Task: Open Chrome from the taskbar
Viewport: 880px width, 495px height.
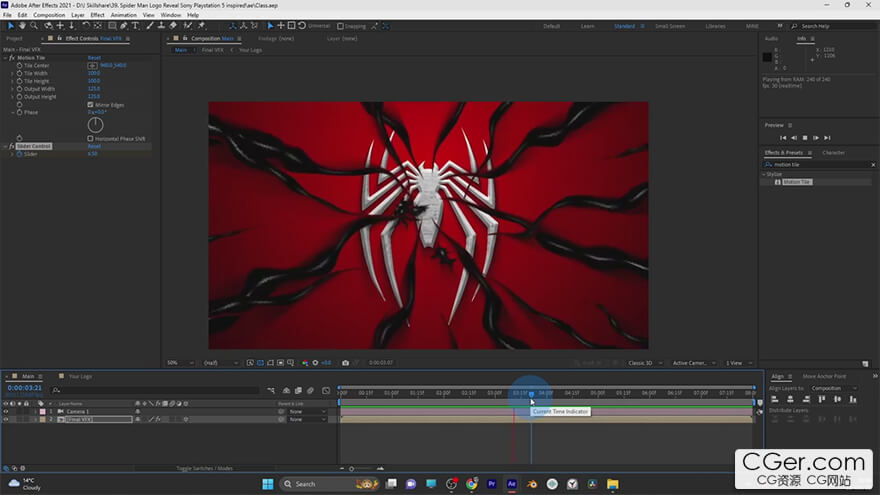Action: click(471, 484)
